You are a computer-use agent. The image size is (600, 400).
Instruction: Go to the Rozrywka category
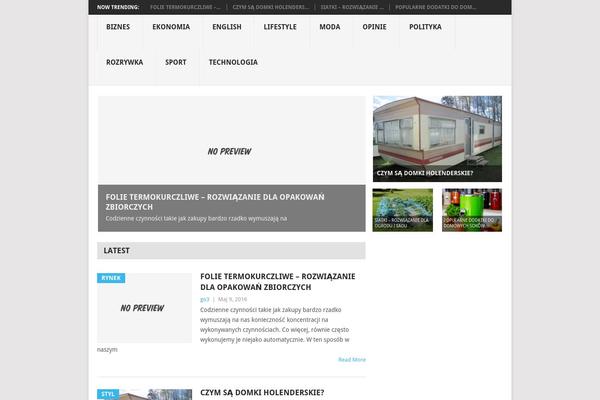[125, 62]
